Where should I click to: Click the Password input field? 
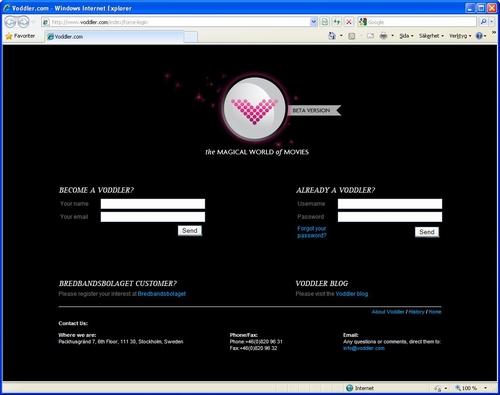pos(390,217)
